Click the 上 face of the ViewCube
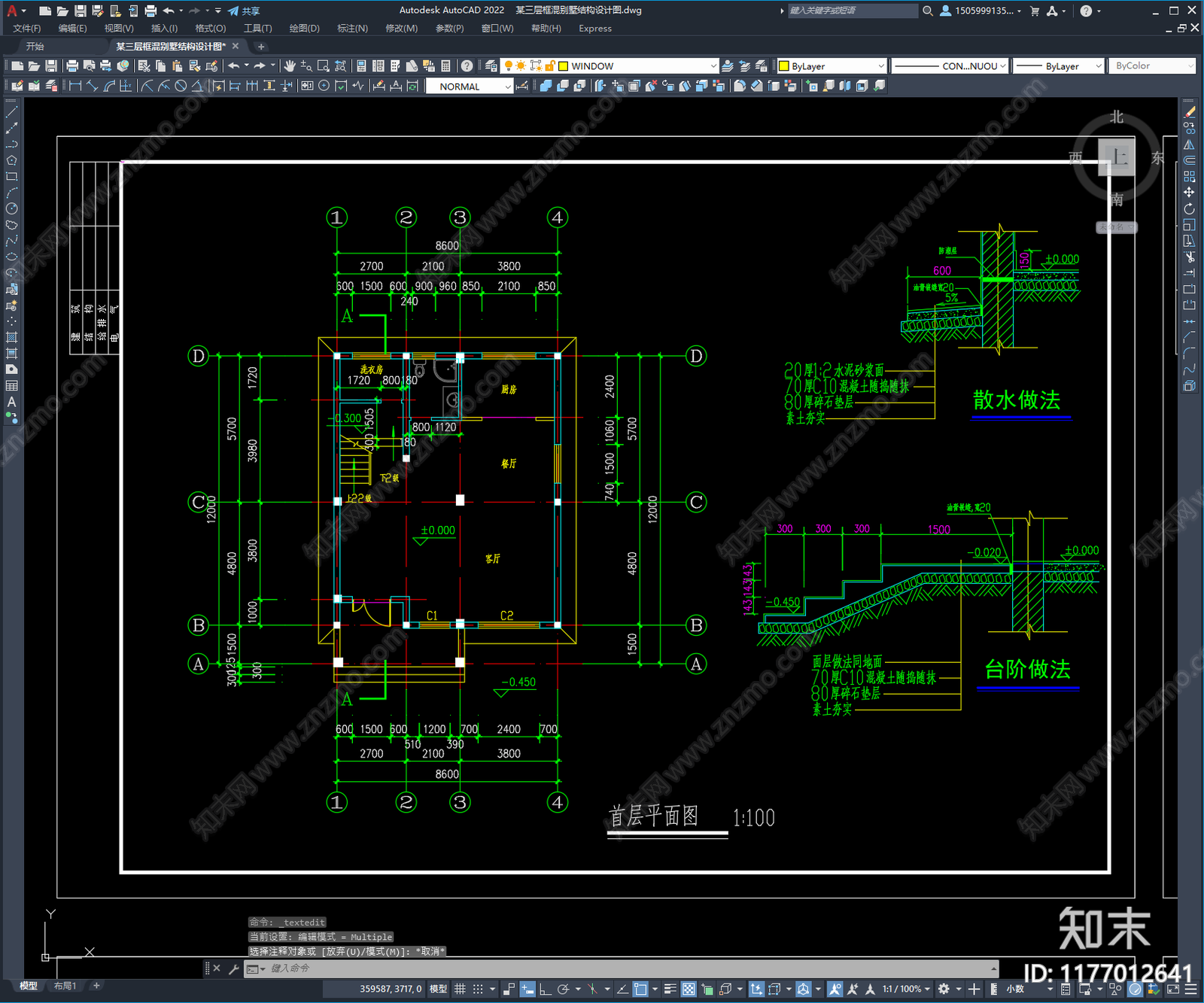This screenshot has height=1003, width=1204. 1117,157
